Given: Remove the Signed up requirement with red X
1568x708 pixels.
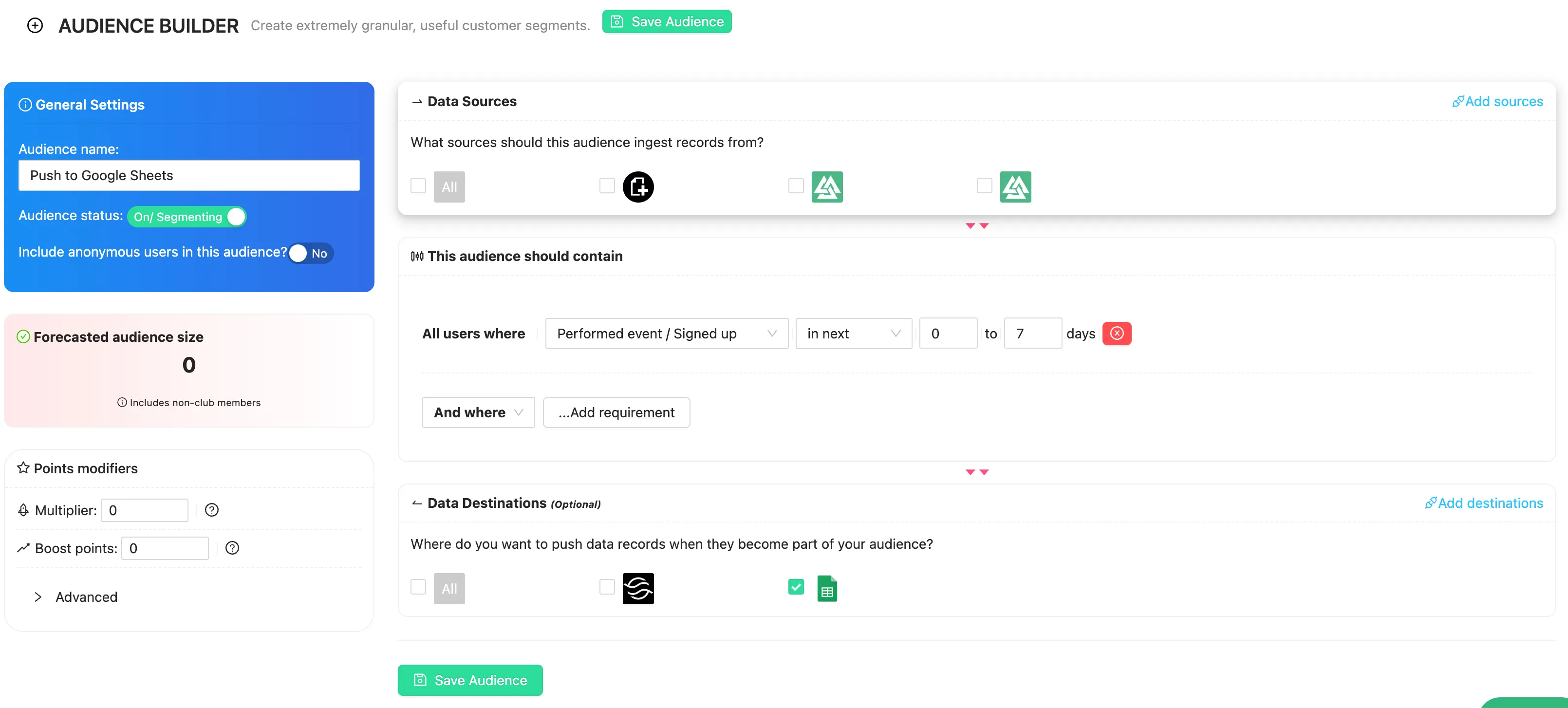Looking at the screenshot, I should [1116, 333].
